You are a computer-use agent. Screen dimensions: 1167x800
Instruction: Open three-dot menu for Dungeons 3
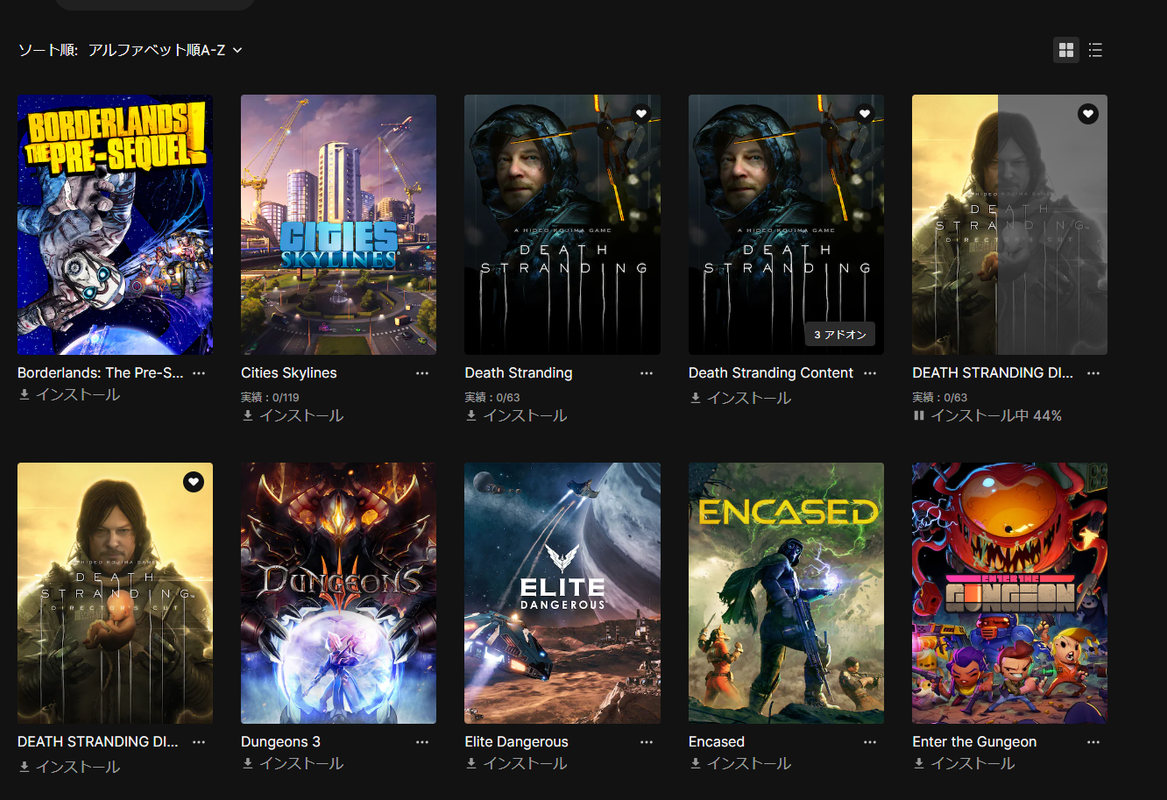tap(422, 742)
